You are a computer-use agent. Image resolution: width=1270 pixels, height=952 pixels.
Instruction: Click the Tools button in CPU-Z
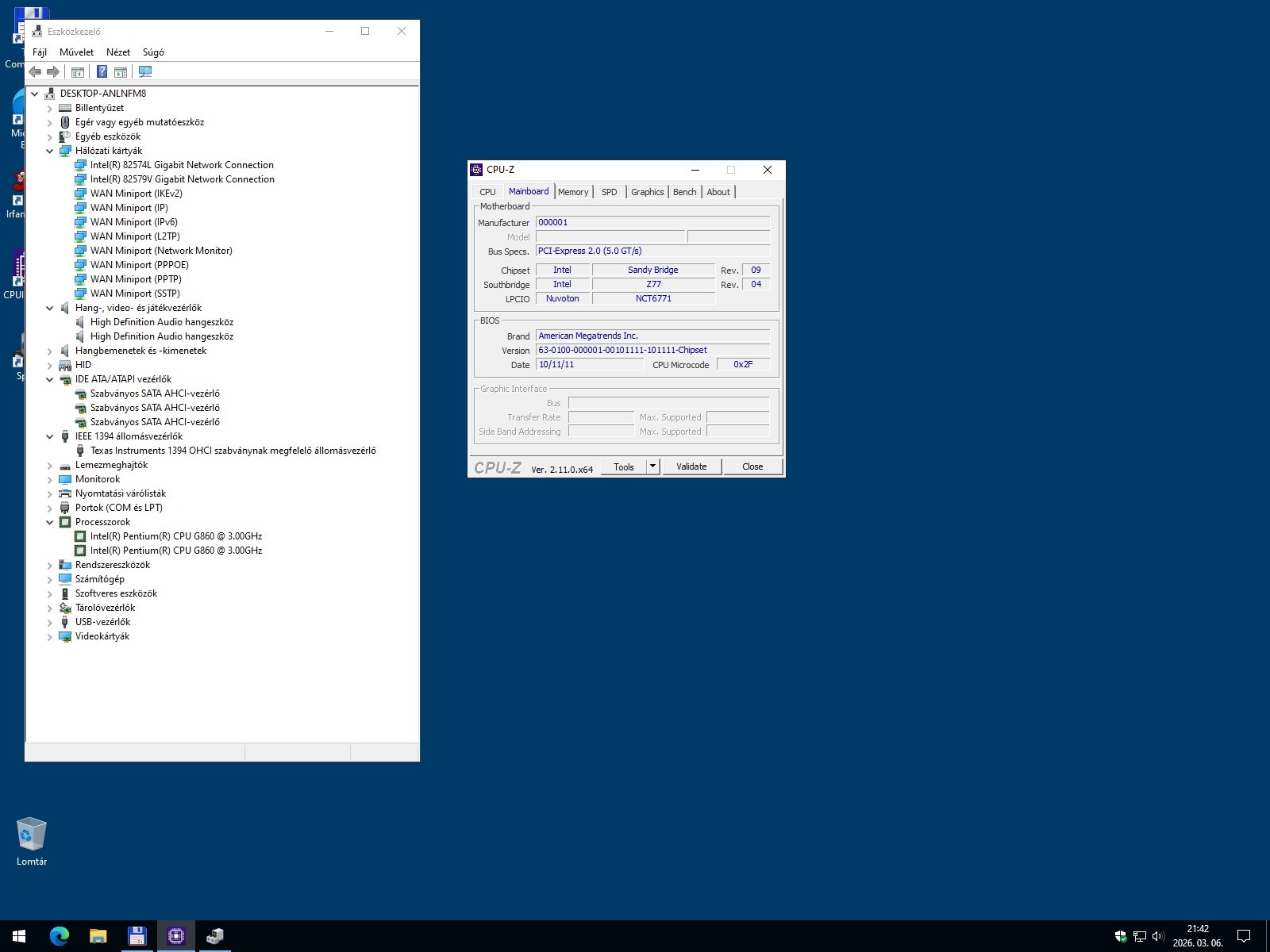(x=624, y=466)
